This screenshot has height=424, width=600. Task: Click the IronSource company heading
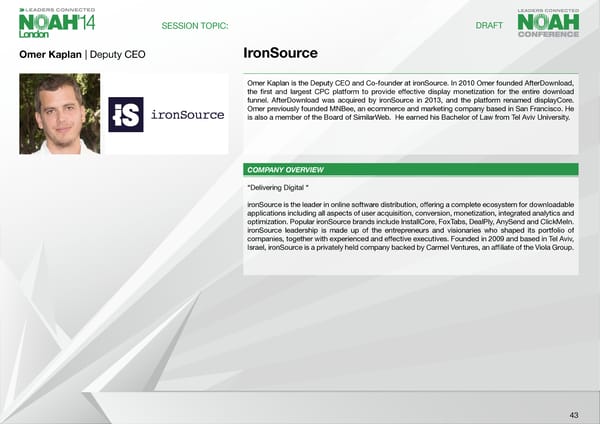tap(280, 53)
